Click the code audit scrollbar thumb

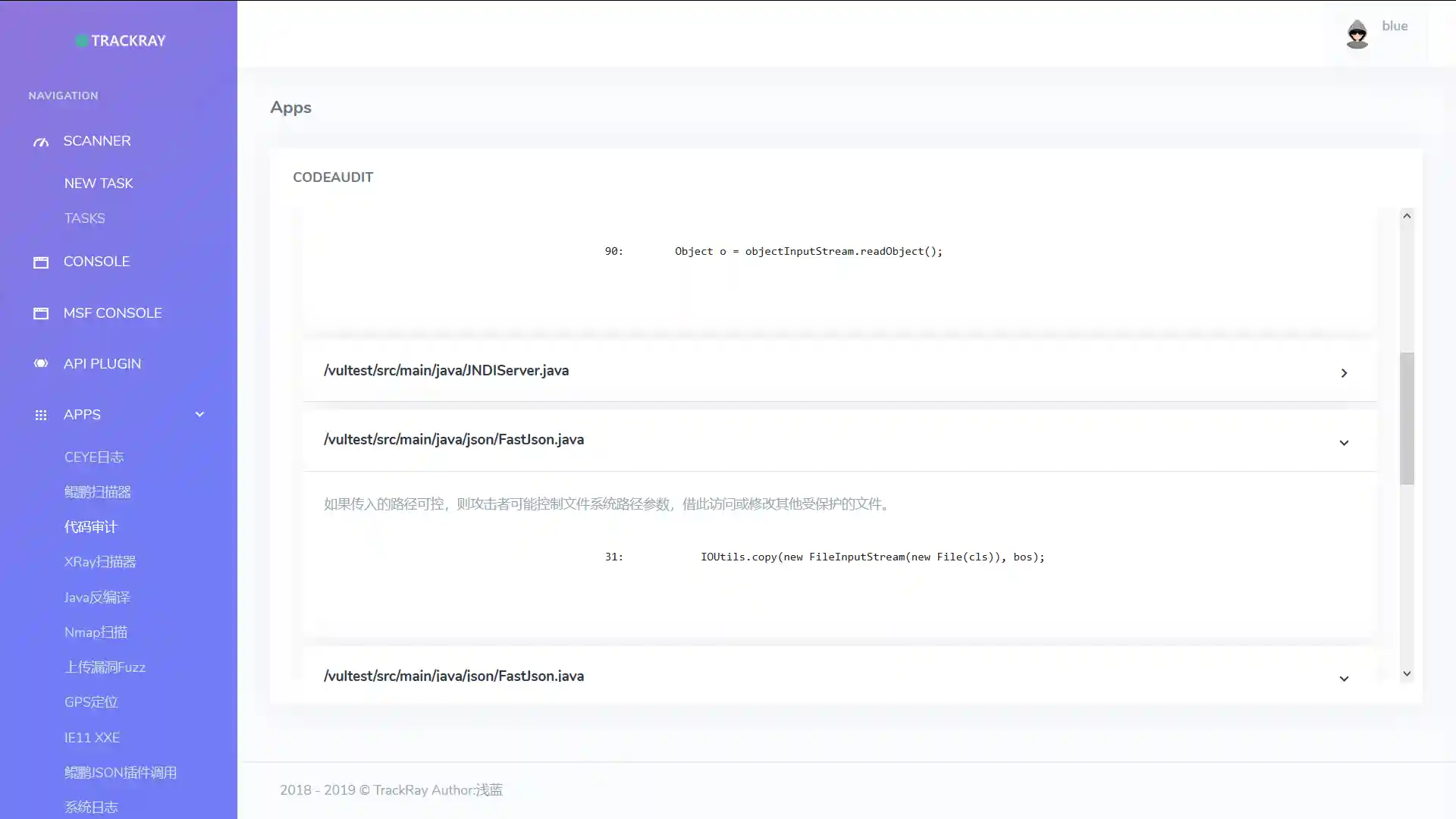[1407, 418]
